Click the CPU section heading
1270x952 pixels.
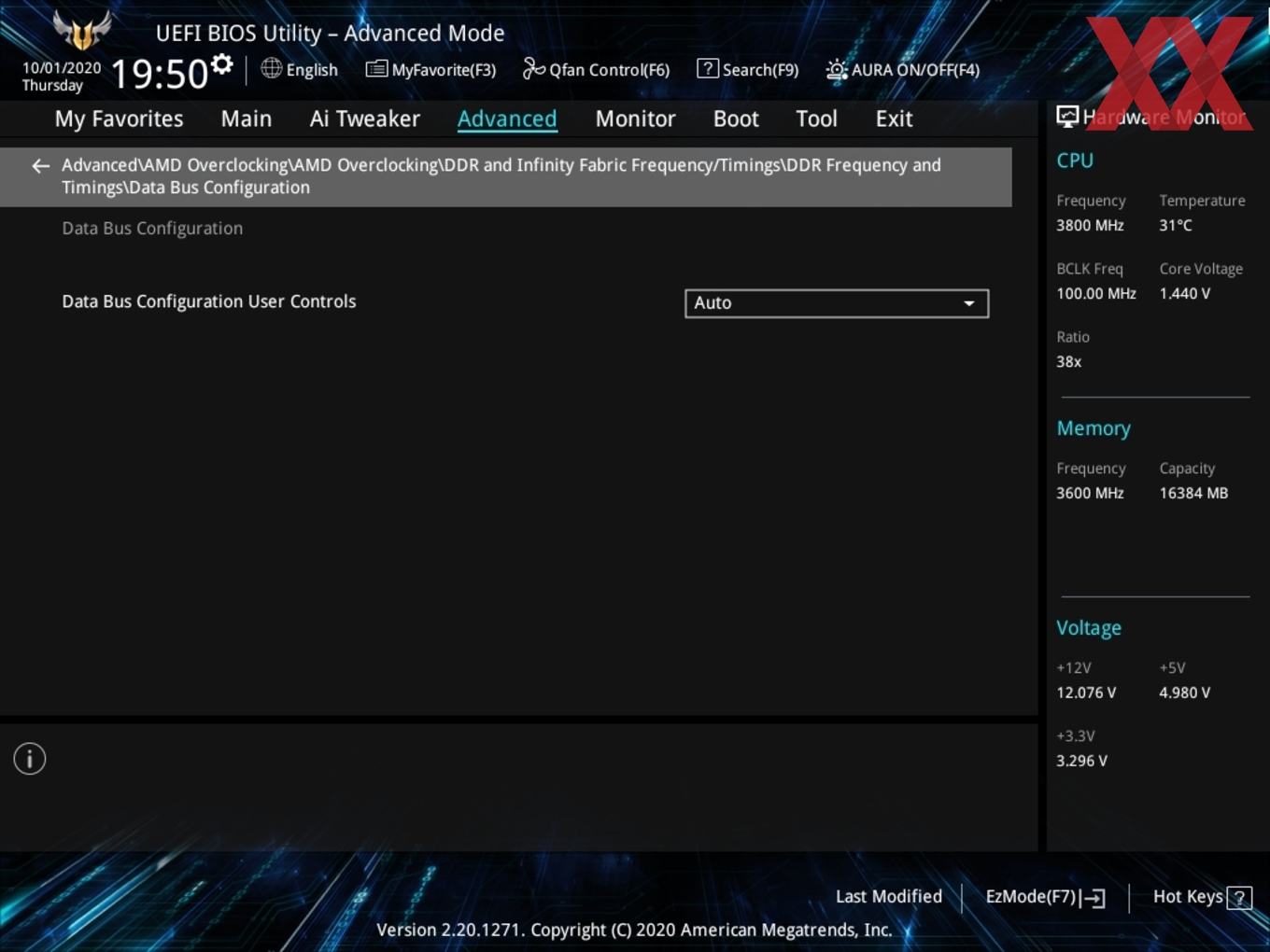(x=1075, y=161)
